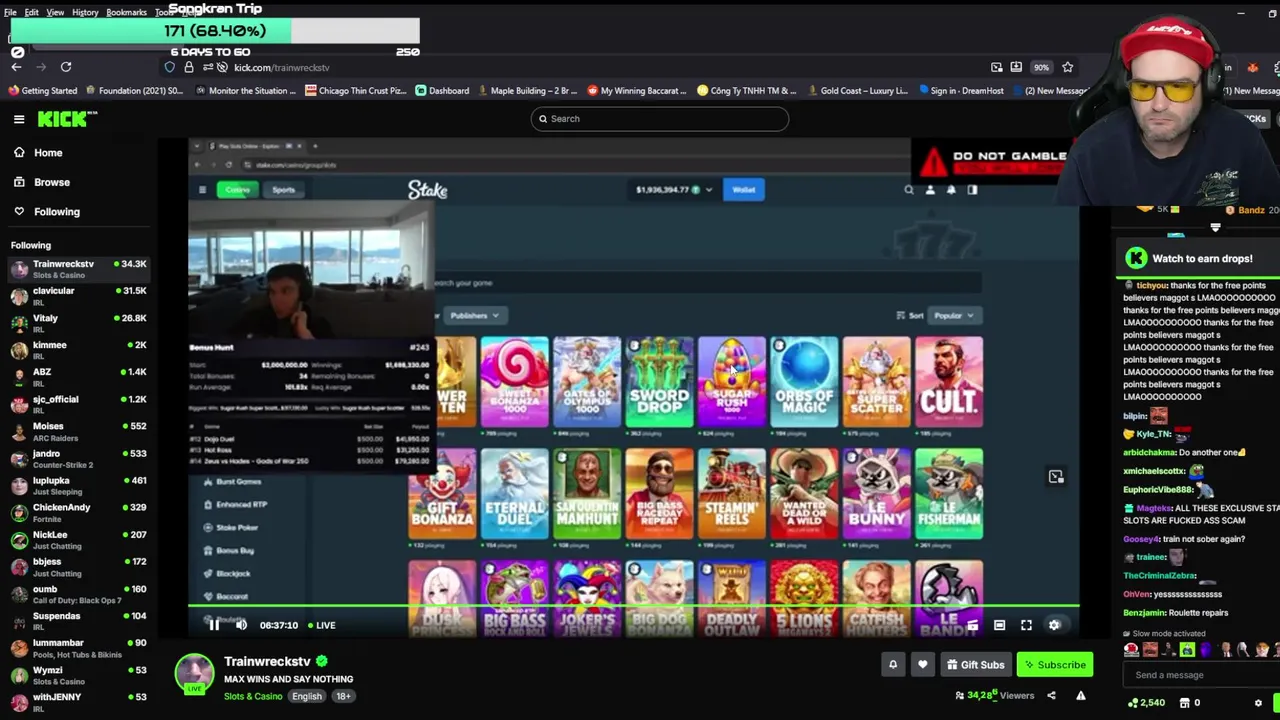Open the Slots & Casino category link
Screen dimensions: 1280x720
[x=253, y=696]
